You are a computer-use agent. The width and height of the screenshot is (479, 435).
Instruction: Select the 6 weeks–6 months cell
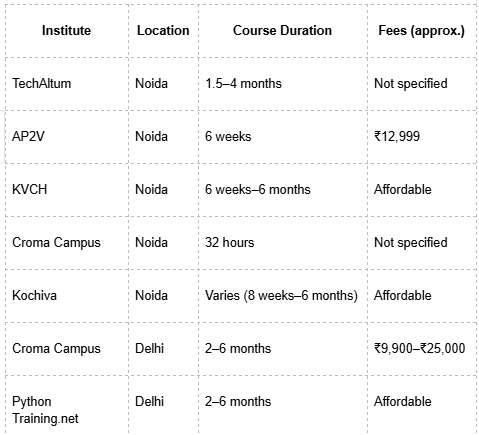point(283,190)
